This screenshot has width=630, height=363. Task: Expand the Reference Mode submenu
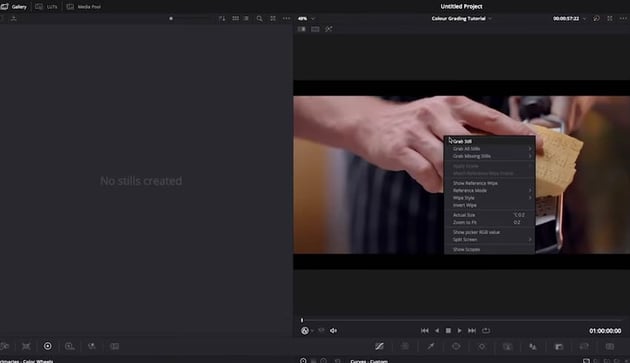489,190
